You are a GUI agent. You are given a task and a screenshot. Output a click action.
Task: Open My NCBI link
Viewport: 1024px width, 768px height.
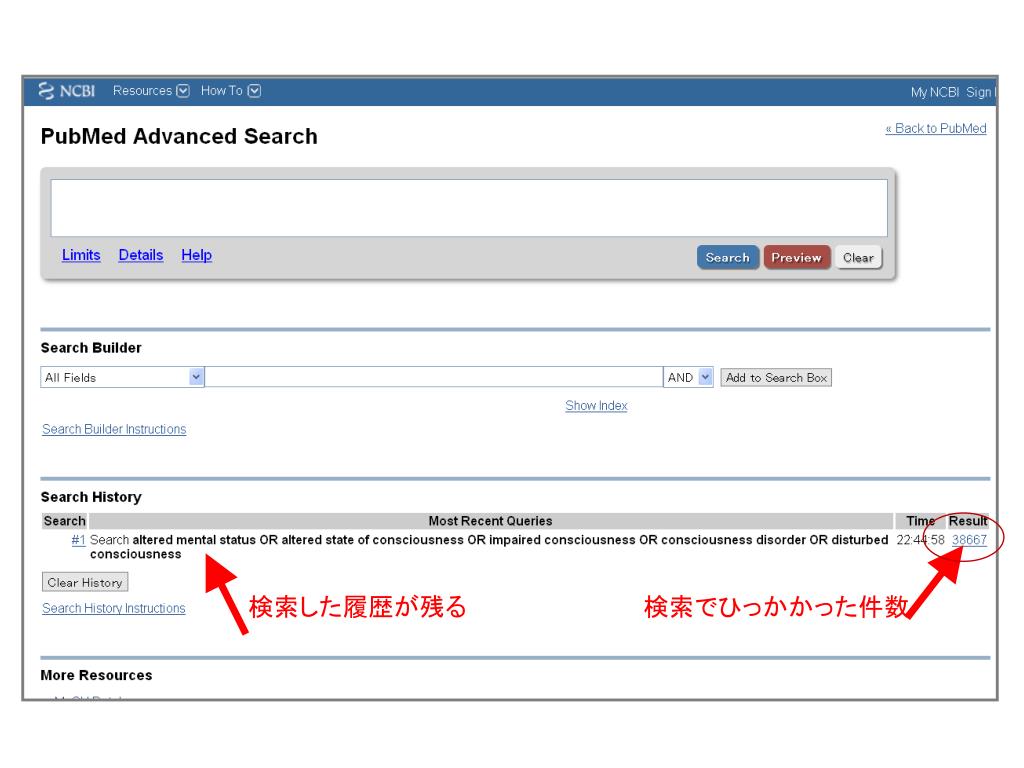(935, 92)
